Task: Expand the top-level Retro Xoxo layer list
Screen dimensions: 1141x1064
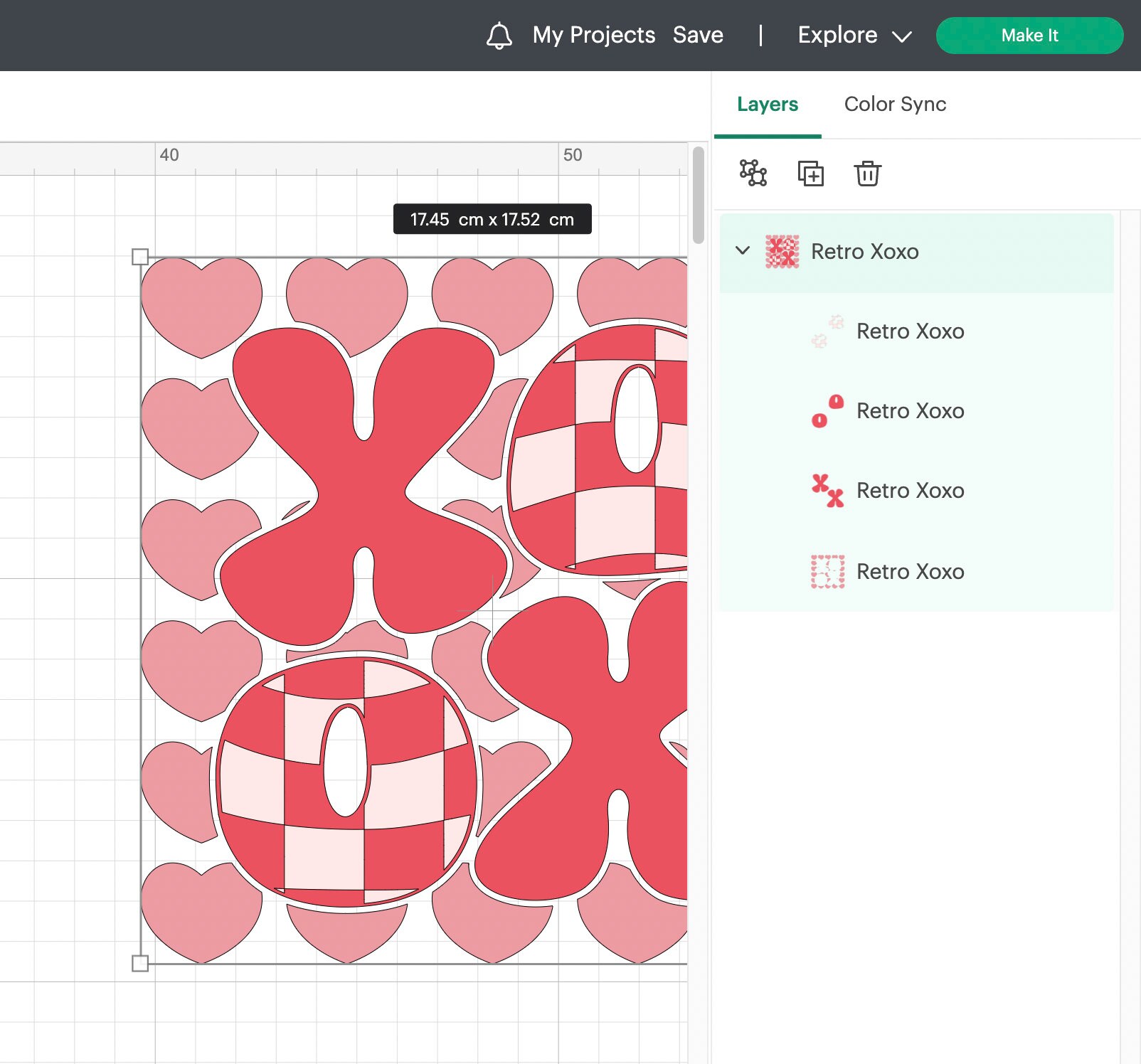Action: (x=743, y=251)
